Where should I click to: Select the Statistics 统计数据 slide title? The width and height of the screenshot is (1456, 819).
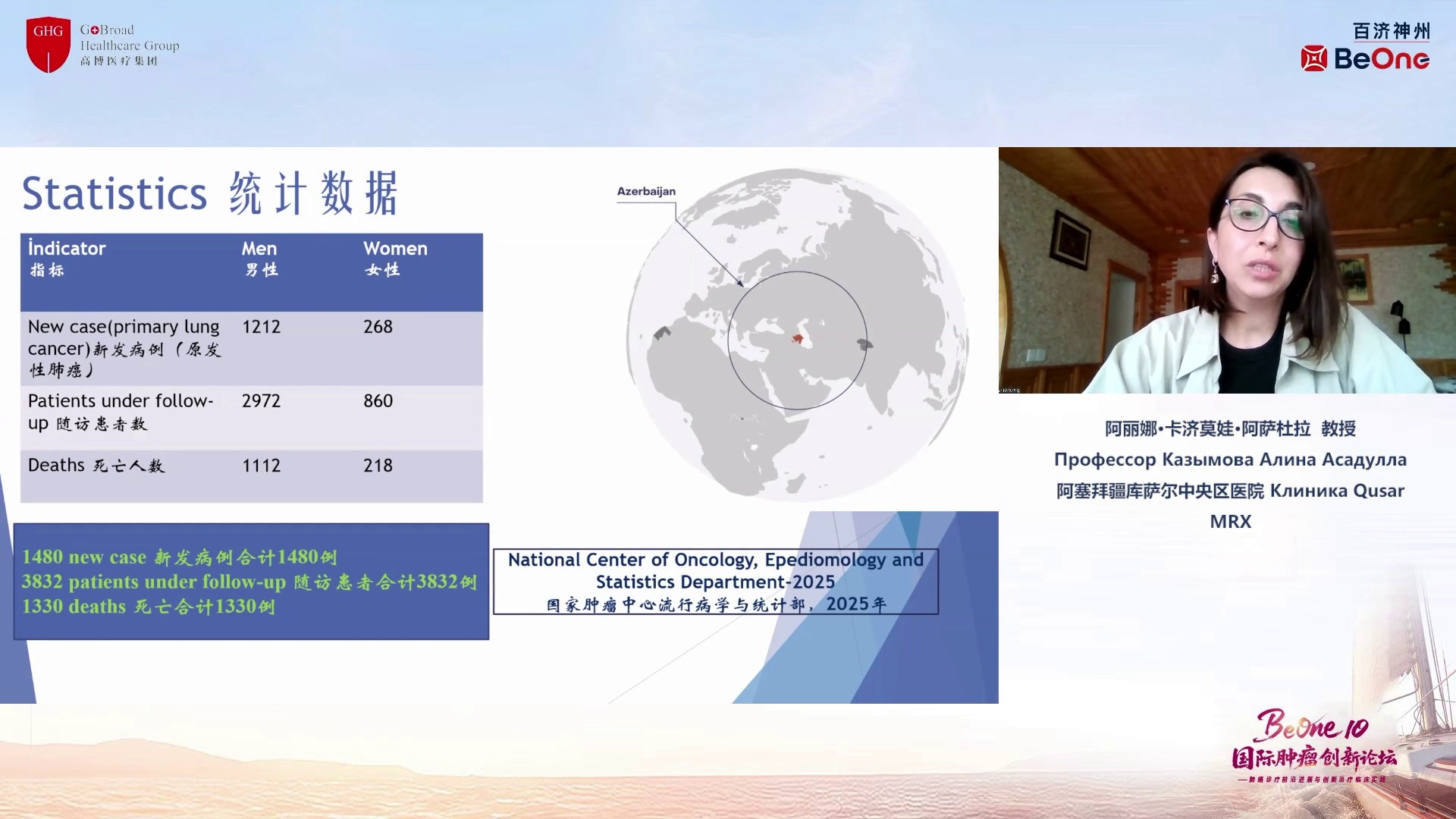tap(210, 193)
